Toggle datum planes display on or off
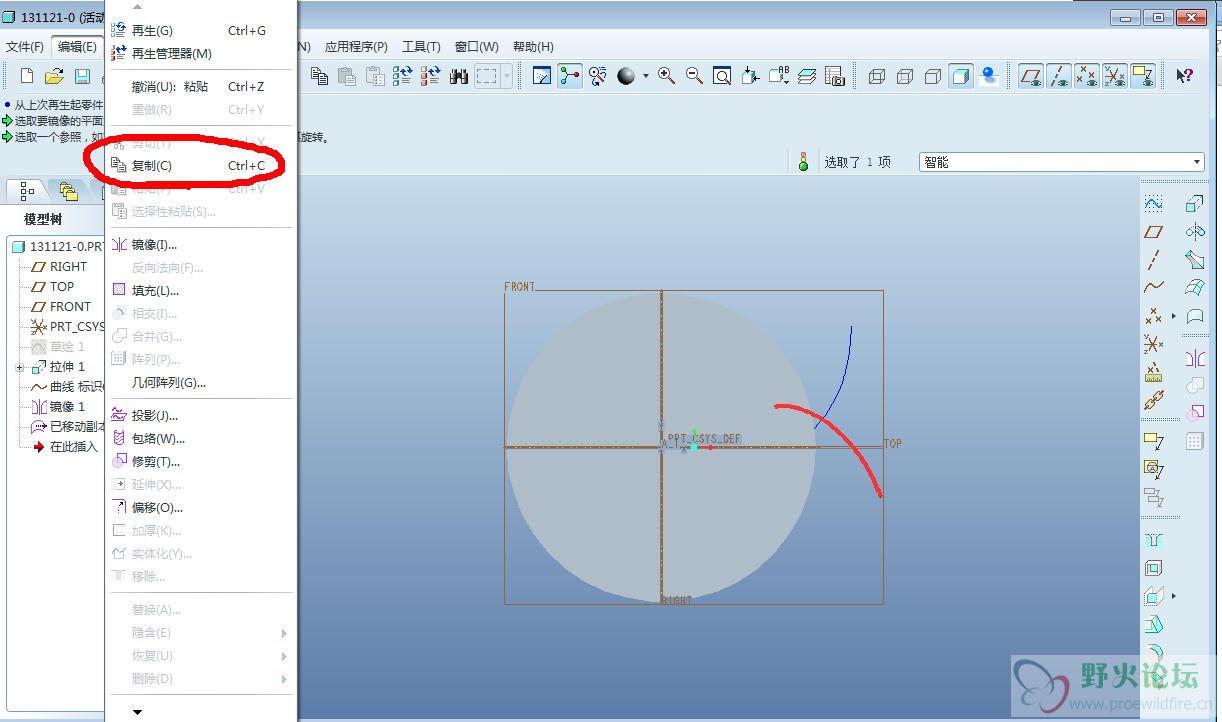 click(1031, 76)
